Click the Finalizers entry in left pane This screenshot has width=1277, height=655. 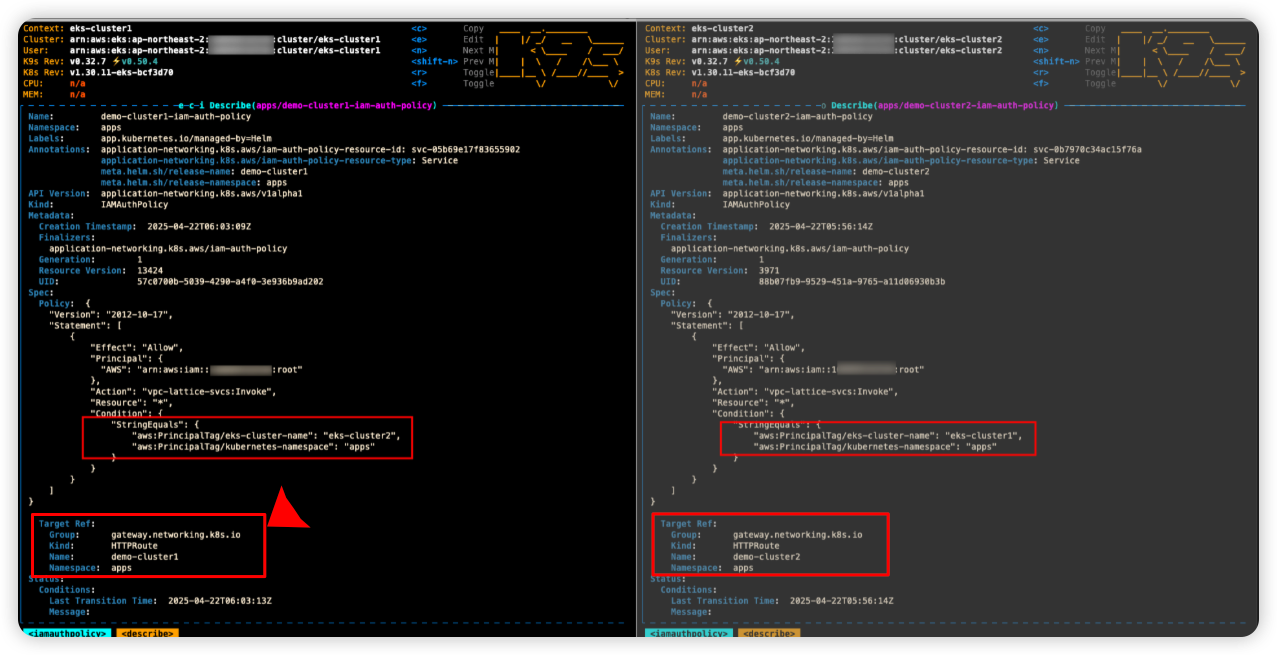click(x=168, y=248)
